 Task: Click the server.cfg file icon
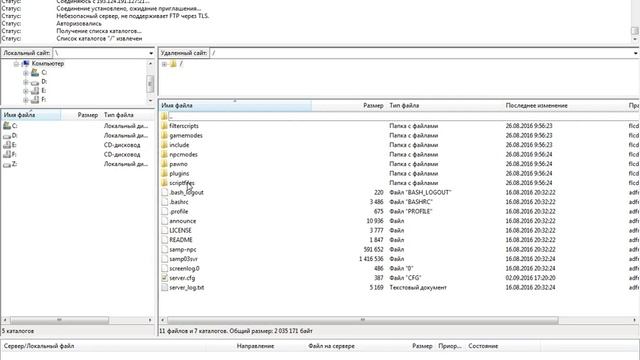(x=164, y=278)
